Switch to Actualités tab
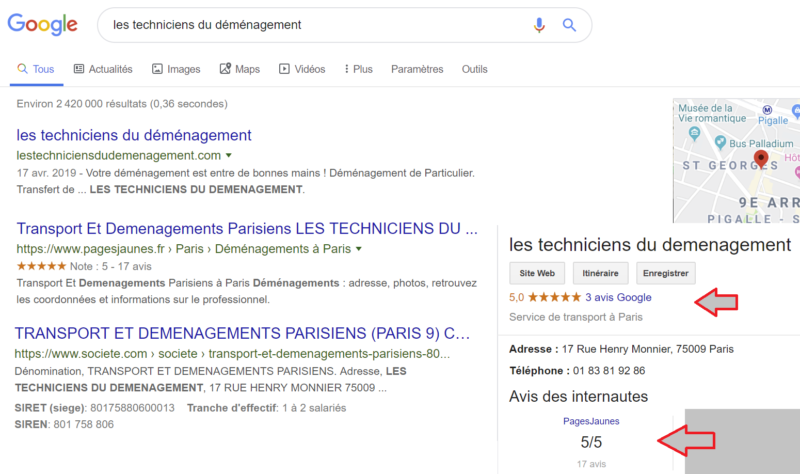The image size is (800, 474). coord(103,69)
